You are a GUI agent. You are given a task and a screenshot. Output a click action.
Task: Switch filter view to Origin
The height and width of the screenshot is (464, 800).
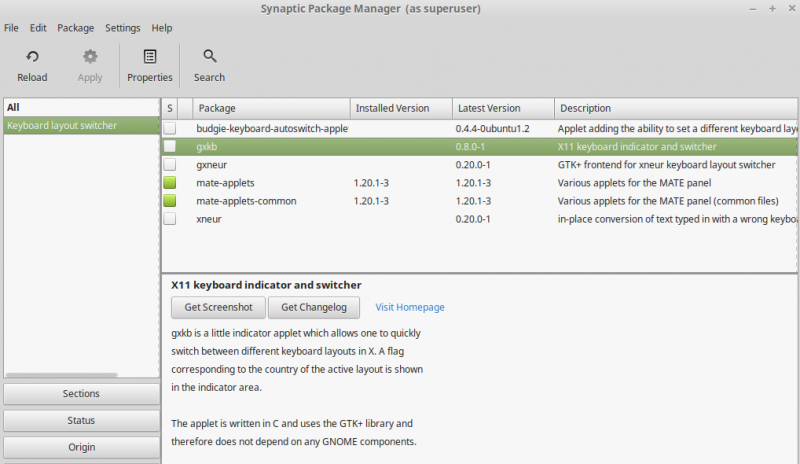point(81,447)
